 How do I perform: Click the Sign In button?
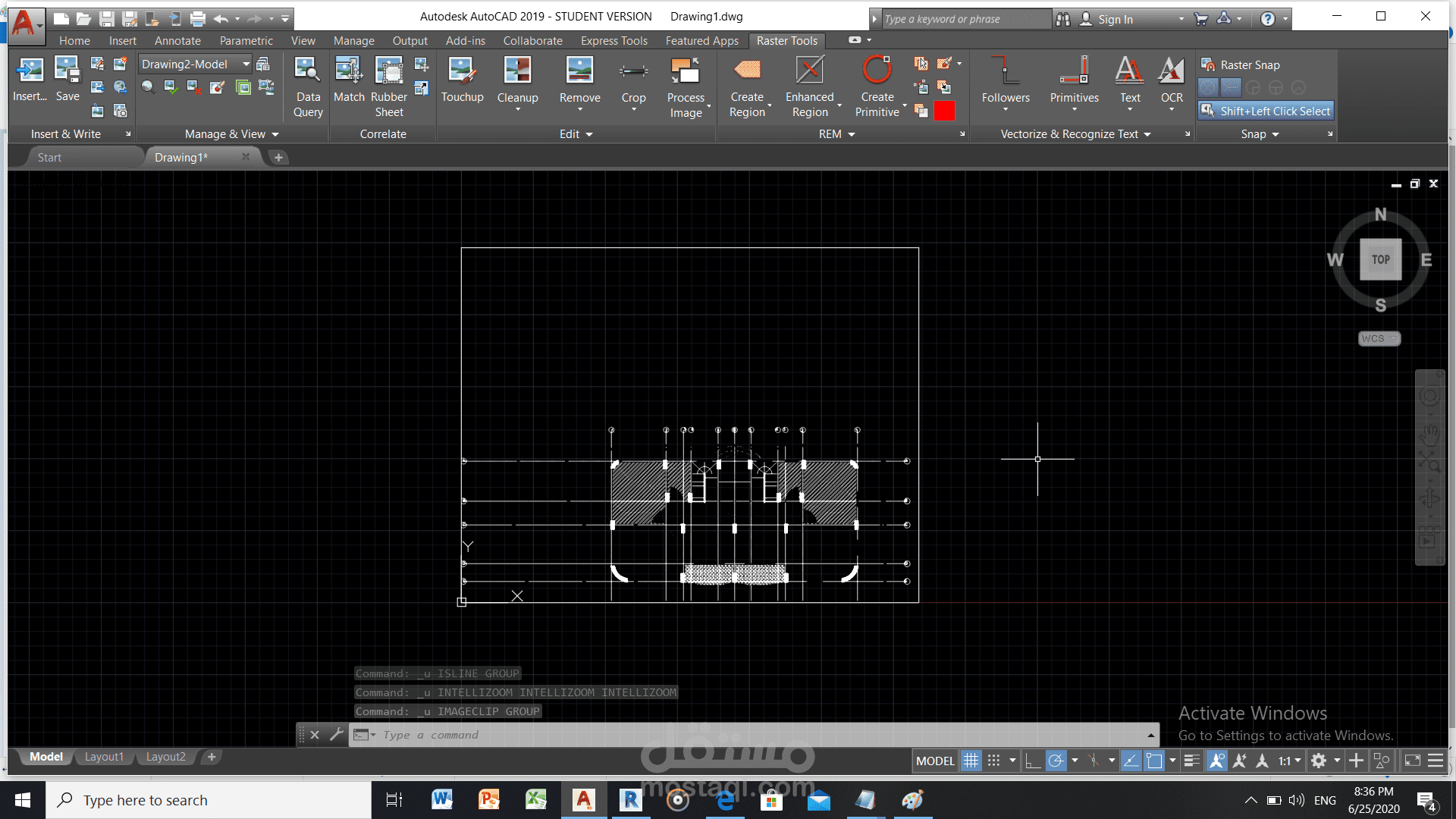1114,19
